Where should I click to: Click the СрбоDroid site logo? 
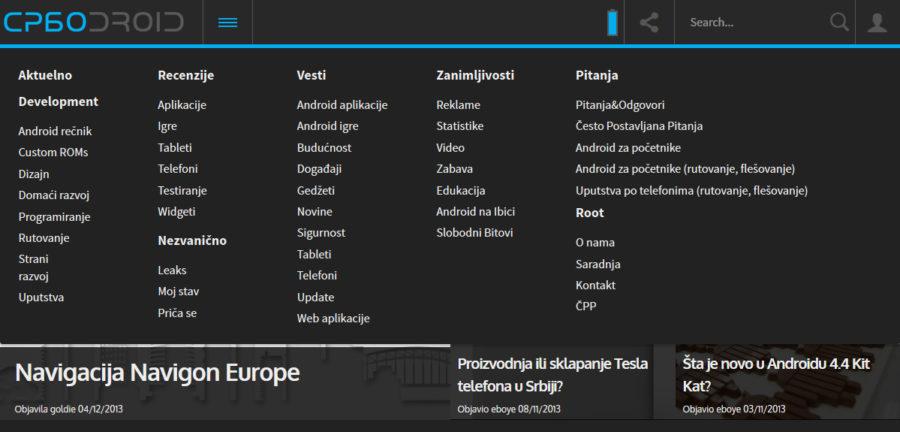pos(94,22)
